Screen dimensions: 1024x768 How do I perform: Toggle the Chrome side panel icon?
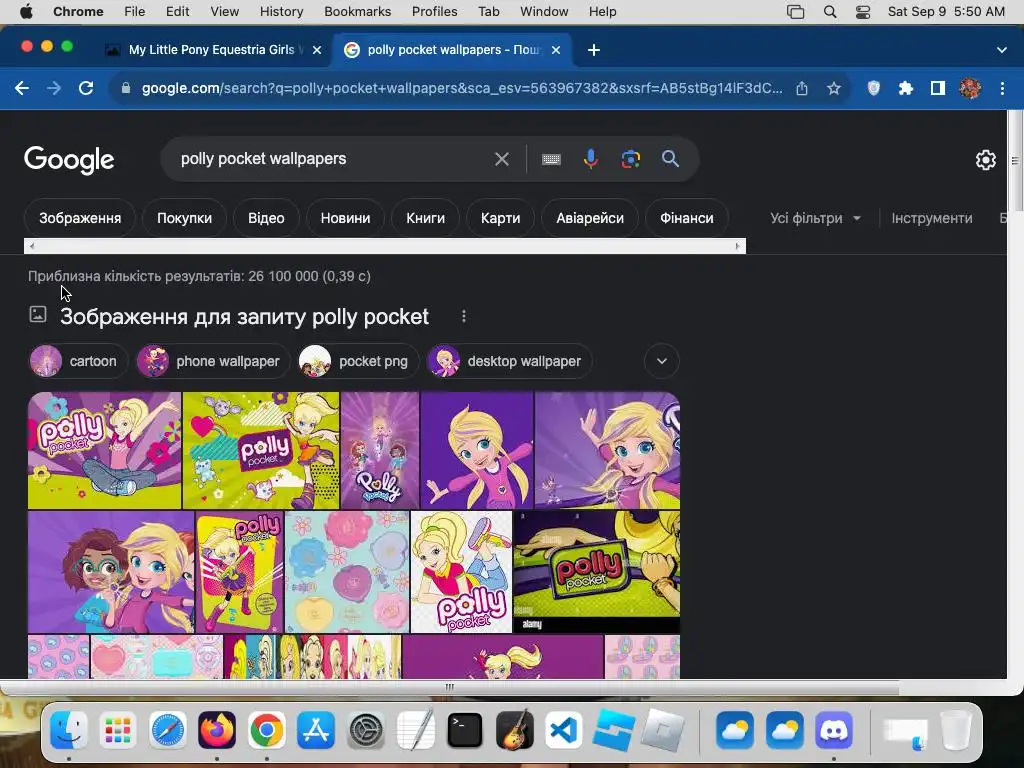pos(938,88)
